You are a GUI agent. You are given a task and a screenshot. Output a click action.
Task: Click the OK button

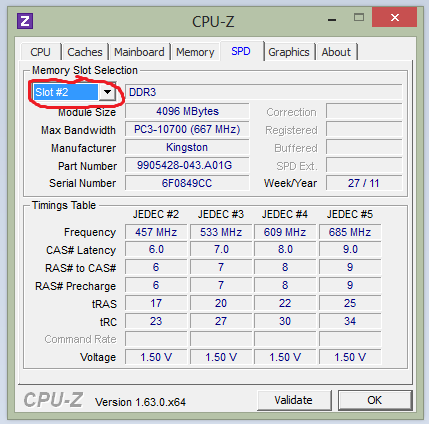375,400
